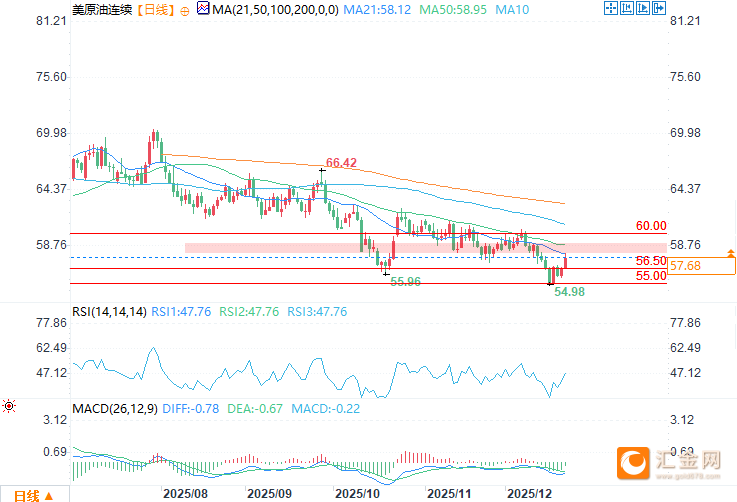Click the RSI2:47.76 value
The height and width of the screenshot is (502, 737).
coord(249,312)
